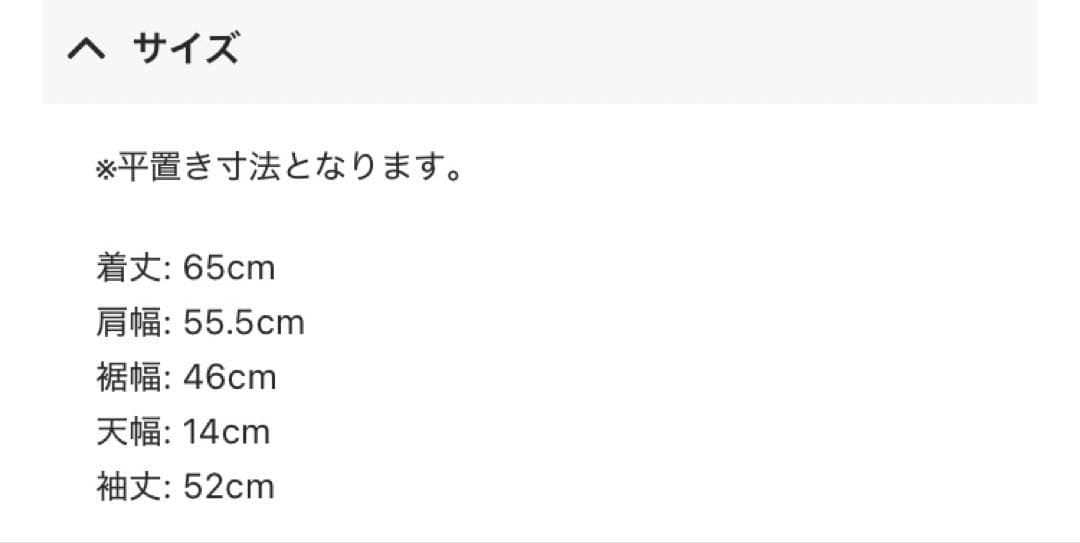Click the サイズ section title text
The image size is (1080, 543).
click(x=186, y=50)
